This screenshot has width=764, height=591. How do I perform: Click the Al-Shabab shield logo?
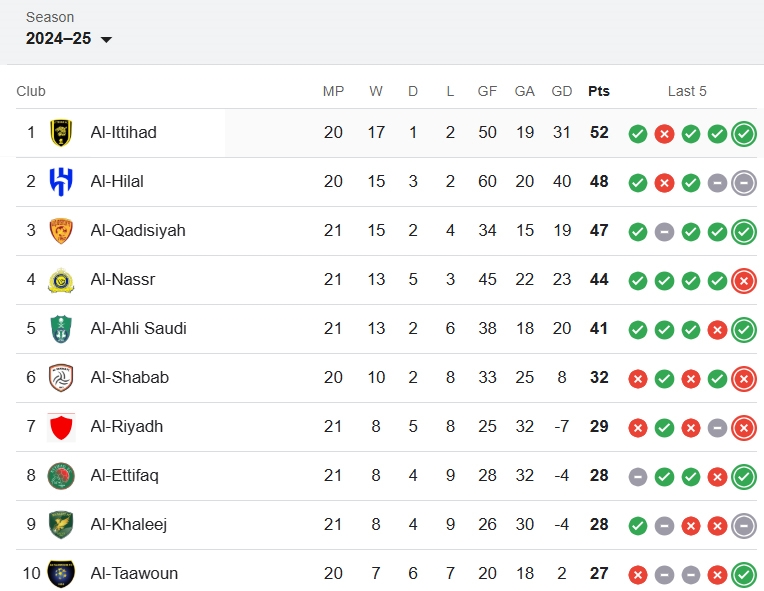tap(61, 378)
